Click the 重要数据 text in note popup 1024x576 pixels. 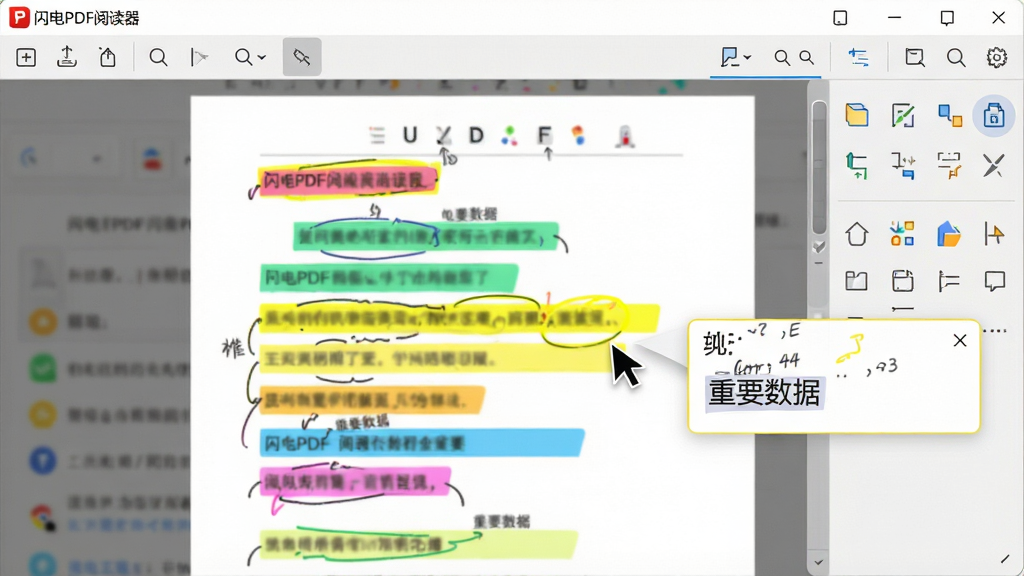(x=764, y=393)
